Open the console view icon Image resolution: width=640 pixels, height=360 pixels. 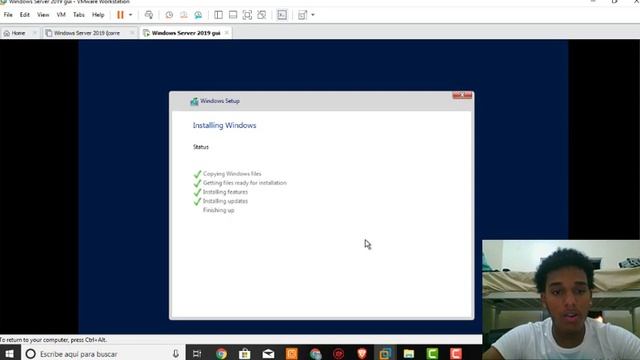(282, 15)
